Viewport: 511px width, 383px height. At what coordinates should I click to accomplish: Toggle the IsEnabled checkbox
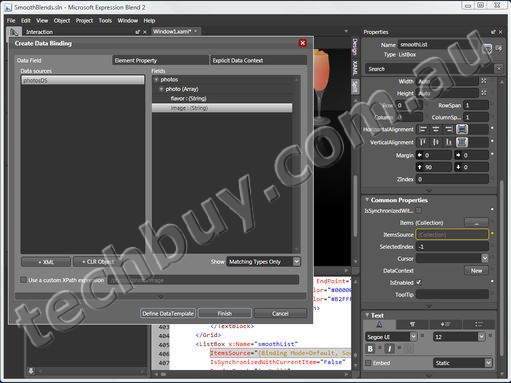419,282
